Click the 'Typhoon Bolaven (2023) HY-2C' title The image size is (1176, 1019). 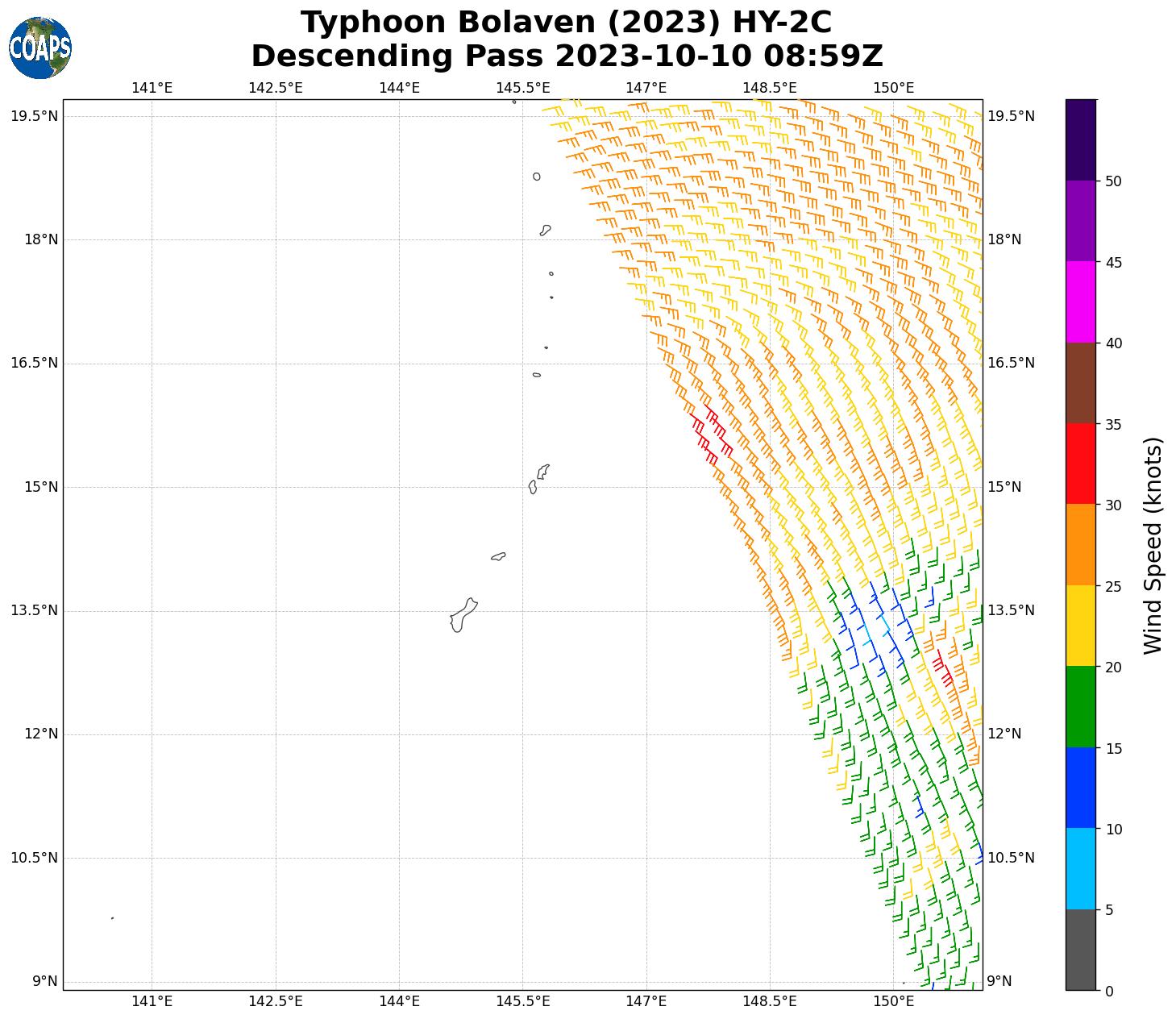(x=566, y=23)
